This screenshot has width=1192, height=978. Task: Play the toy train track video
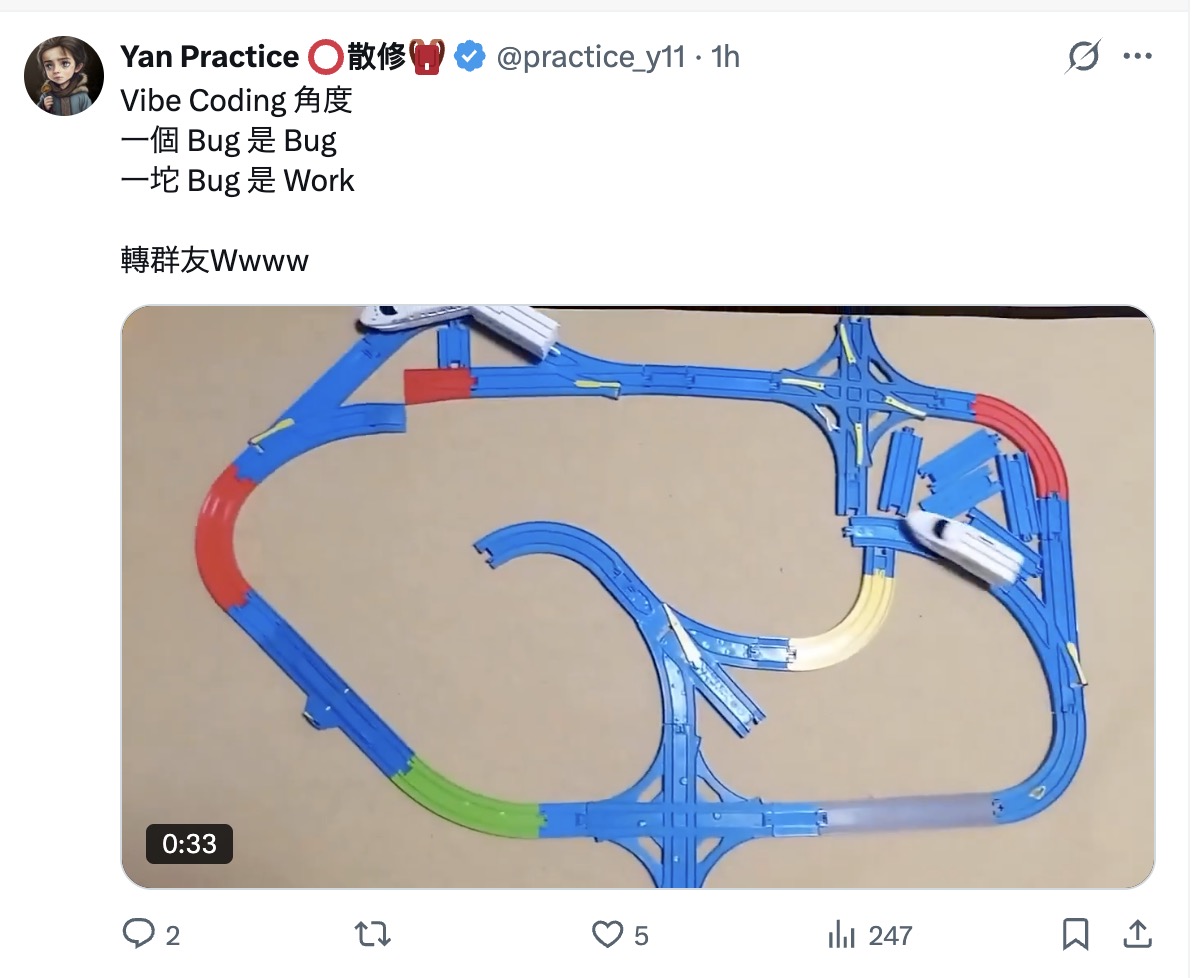(638, 596)
